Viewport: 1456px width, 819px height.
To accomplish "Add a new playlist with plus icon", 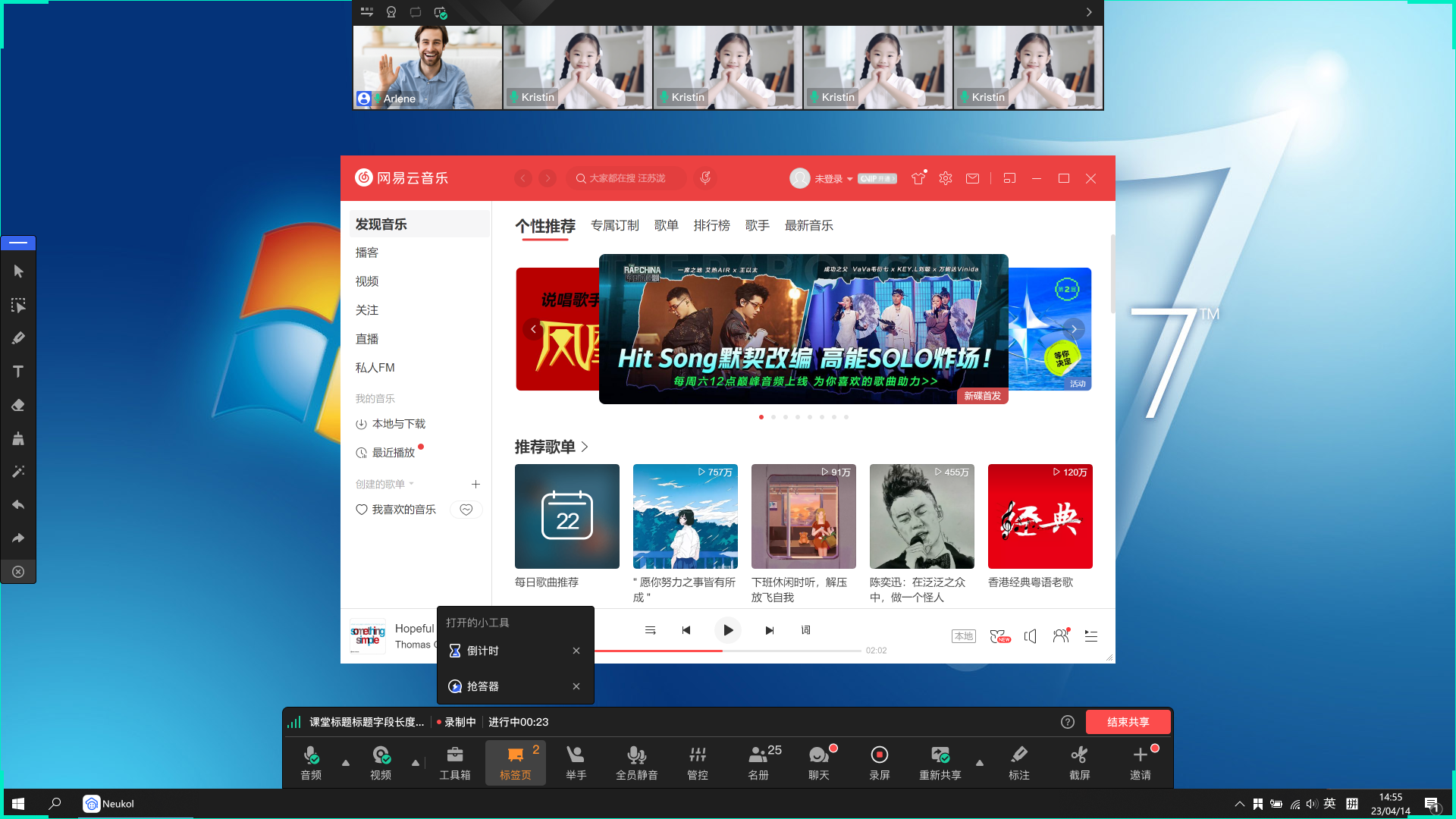I will tap(476, 484).
